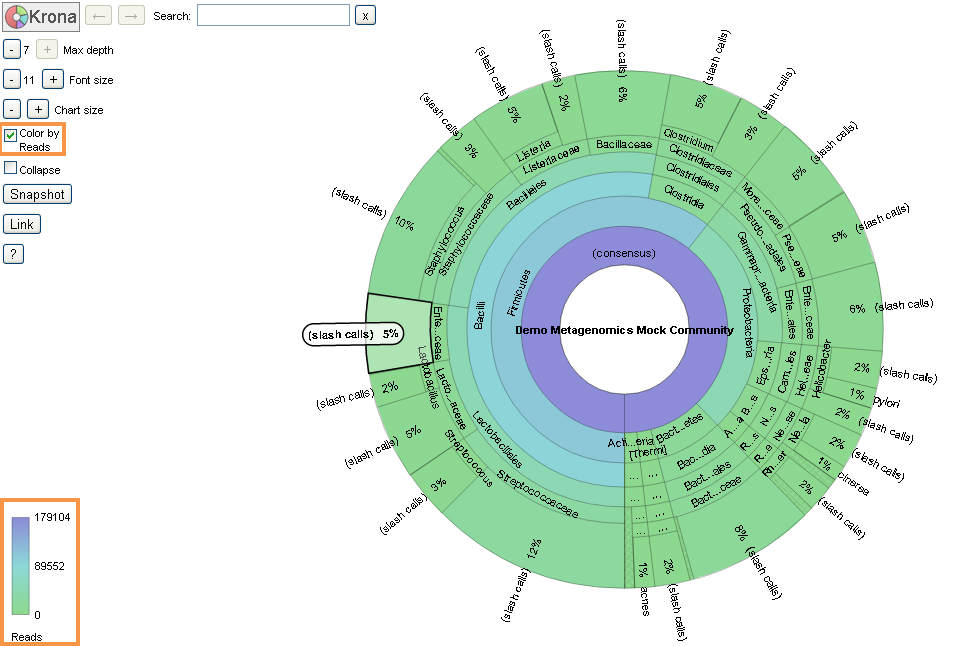Image resolution: width=956 pixels, height=646 pixels.
Task: Decrease font size with minus button
Action: (11, 79)
